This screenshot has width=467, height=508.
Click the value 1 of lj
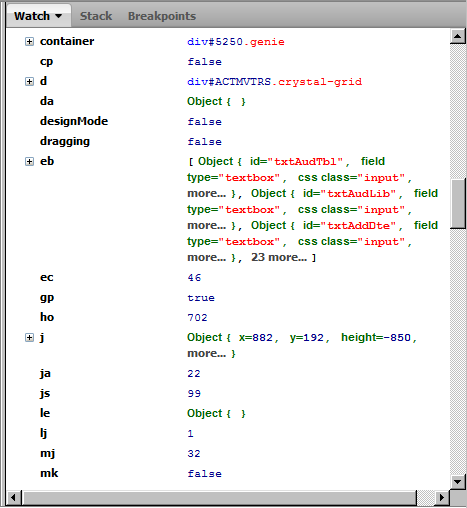tap(190, 434)
